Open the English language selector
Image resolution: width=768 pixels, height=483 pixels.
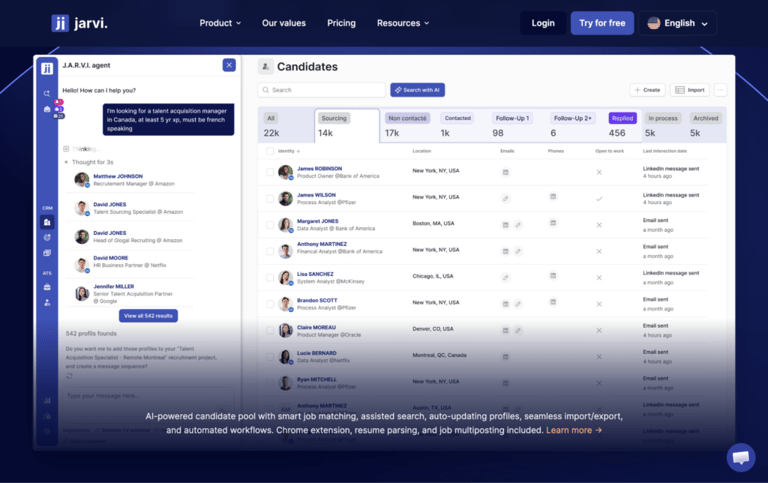(x=677, y=23)
